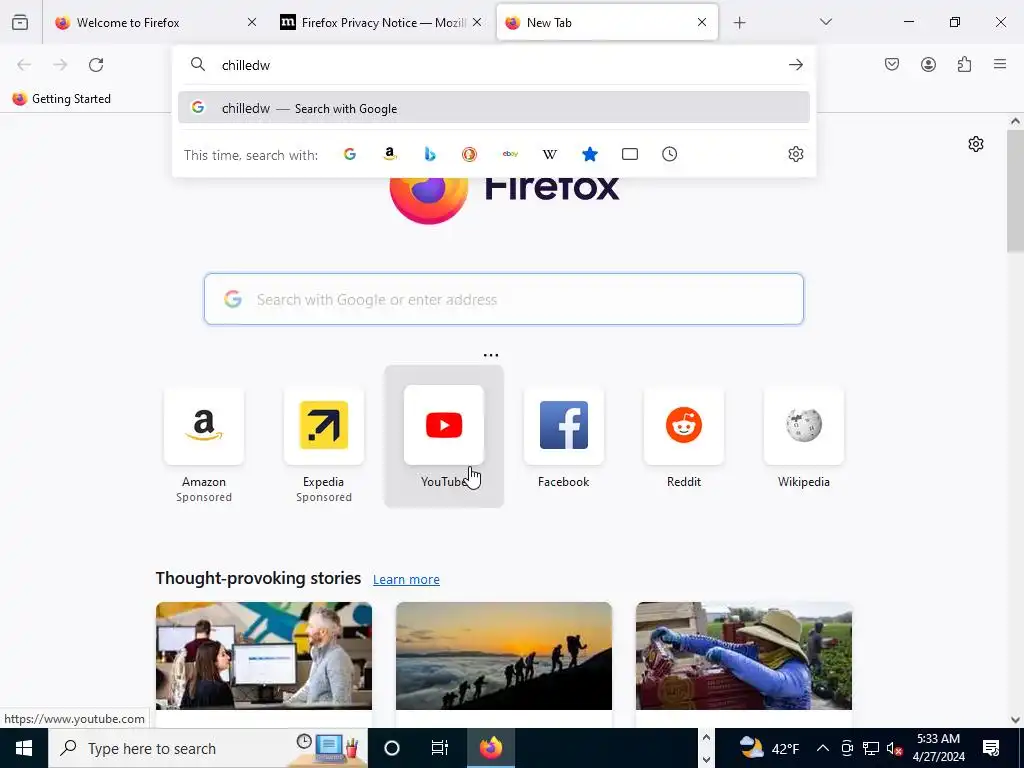Screen dimensions: 1024x768
Task: Search this time with Google
Action: click(x=350, y=154)
